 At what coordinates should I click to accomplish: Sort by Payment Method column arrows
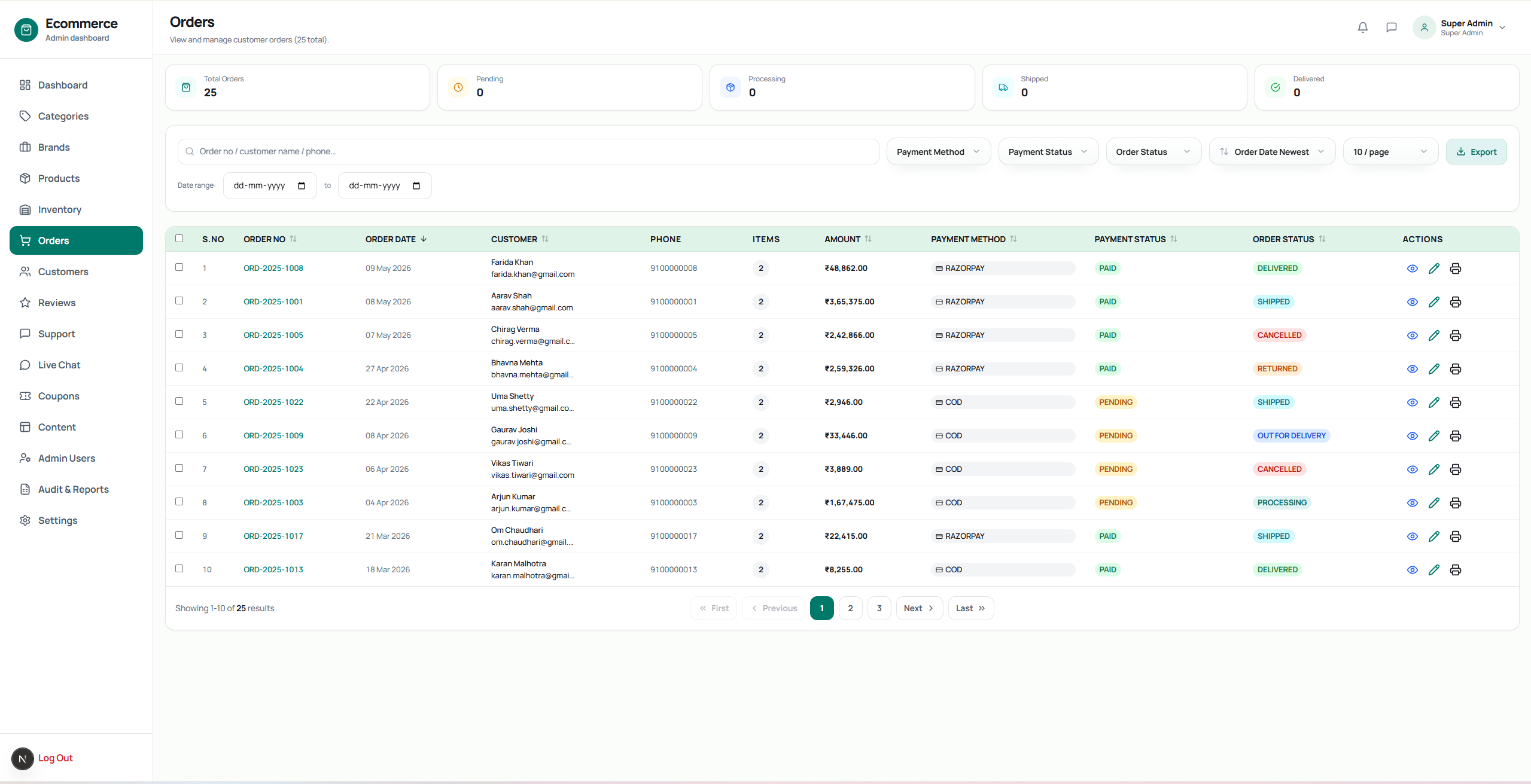pos(1013,239)
